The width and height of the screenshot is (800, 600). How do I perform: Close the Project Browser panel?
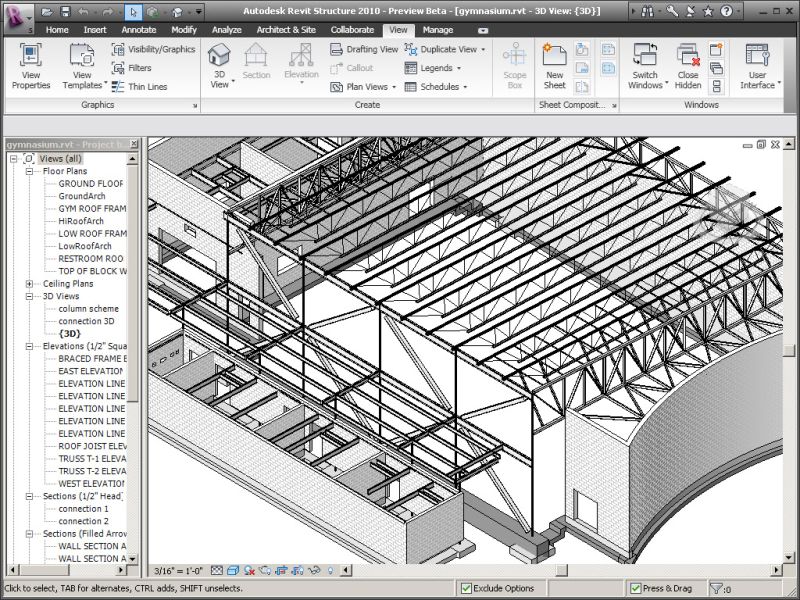pos(133,144)
